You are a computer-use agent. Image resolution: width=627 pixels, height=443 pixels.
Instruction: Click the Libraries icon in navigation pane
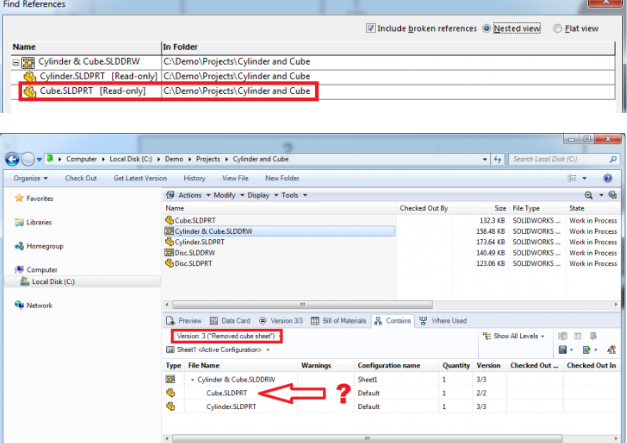pyautogui.click(x=19, y=222)
